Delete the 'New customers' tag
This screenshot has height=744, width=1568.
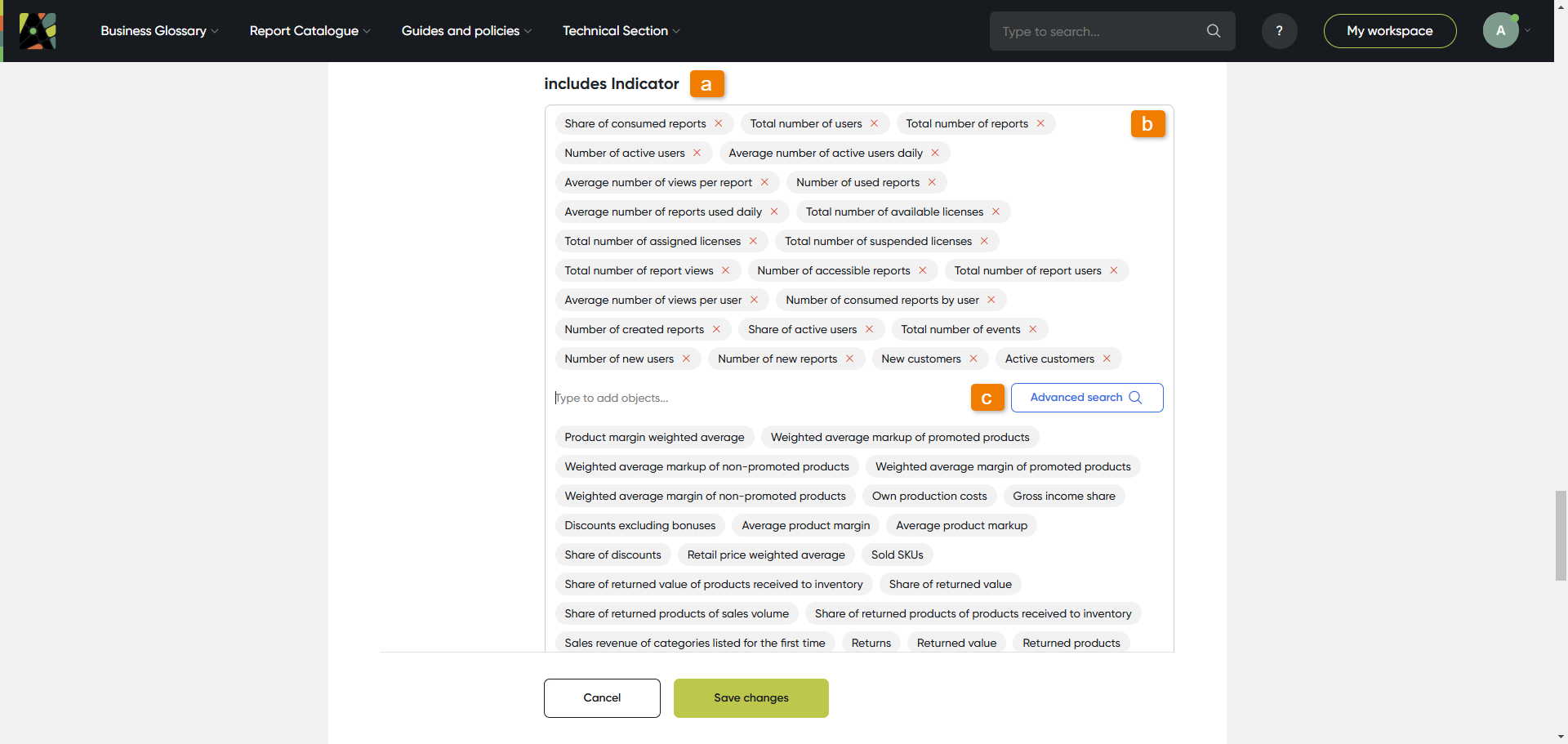pyautogui.click(x=973, y=359)
